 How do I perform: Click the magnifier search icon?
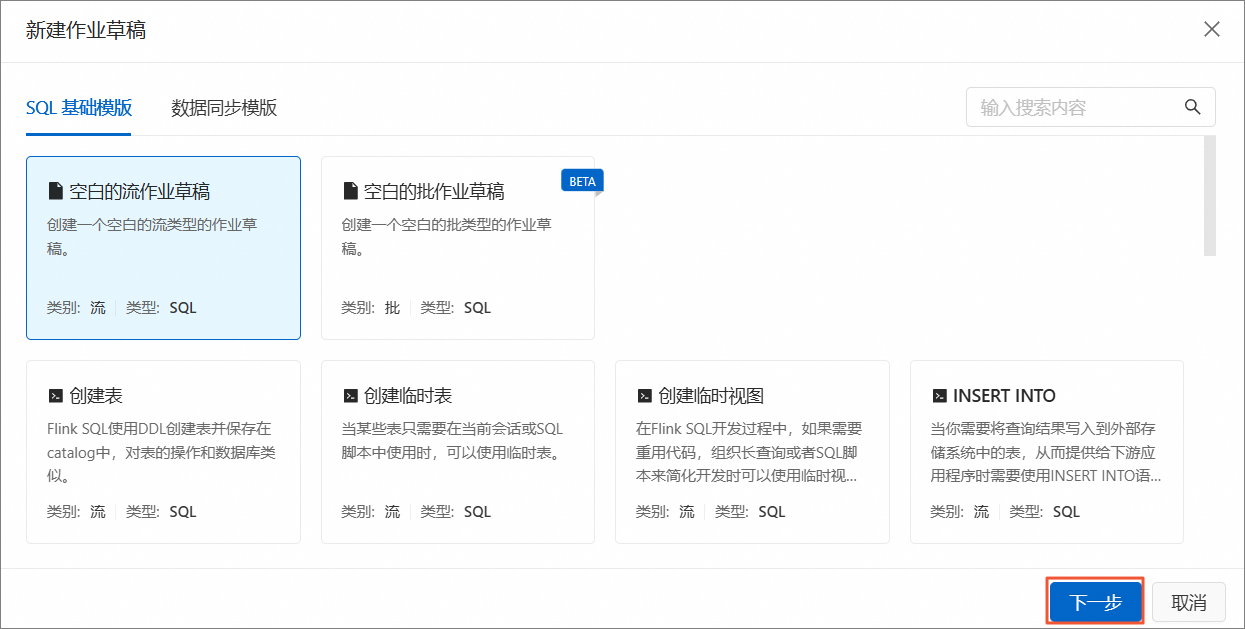tap(1192, 107)
